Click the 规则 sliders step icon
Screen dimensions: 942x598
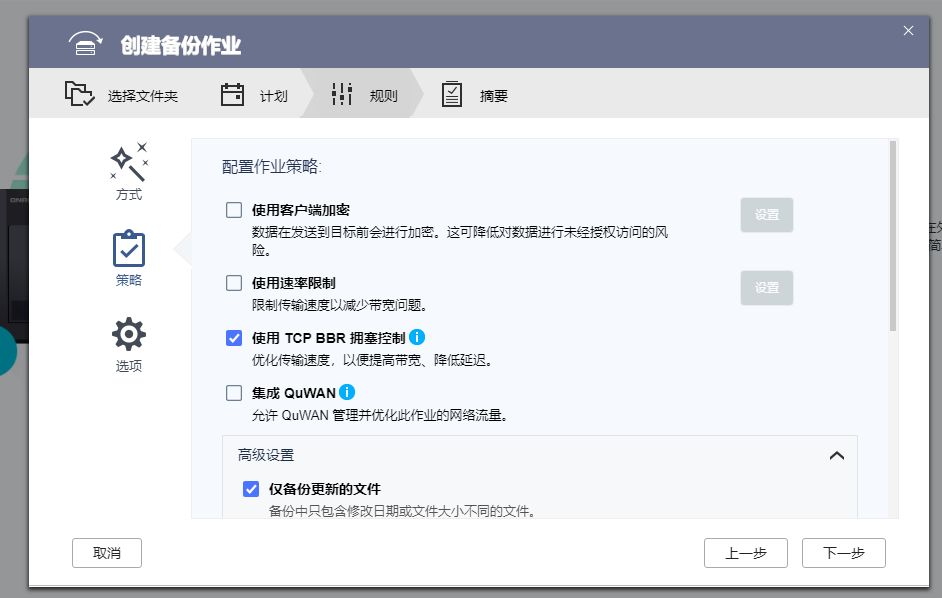click(341, 93)
